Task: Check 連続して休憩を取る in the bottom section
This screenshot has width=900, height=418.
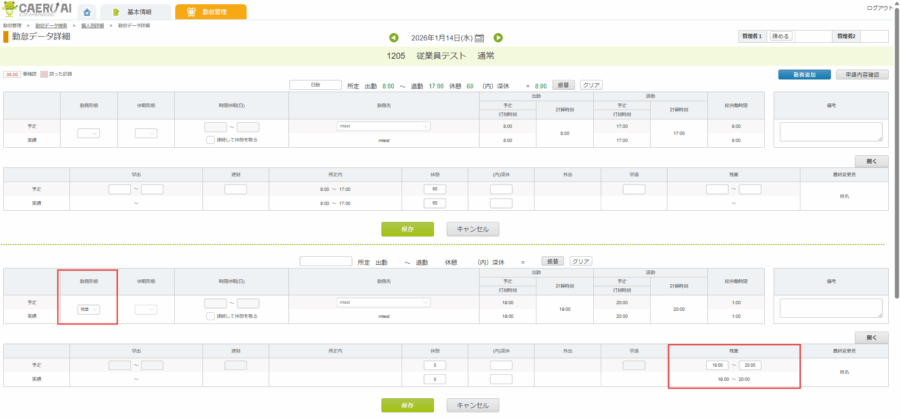Action: point(209,314)
